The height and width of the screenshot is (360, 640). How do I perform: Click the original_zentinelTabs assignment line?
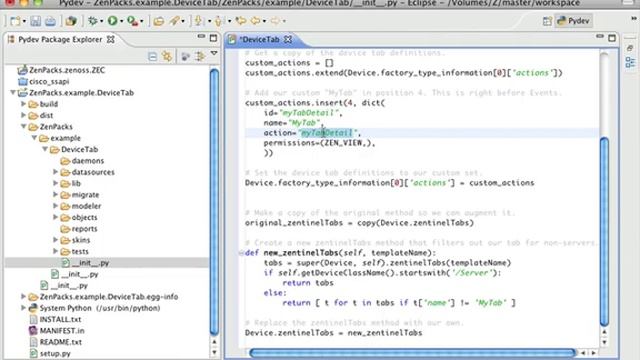point(359,223)
